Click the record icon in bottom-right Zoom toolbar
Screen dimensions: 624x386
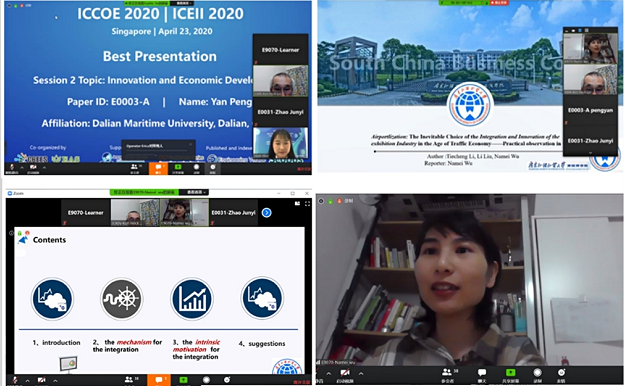(537, 372)
